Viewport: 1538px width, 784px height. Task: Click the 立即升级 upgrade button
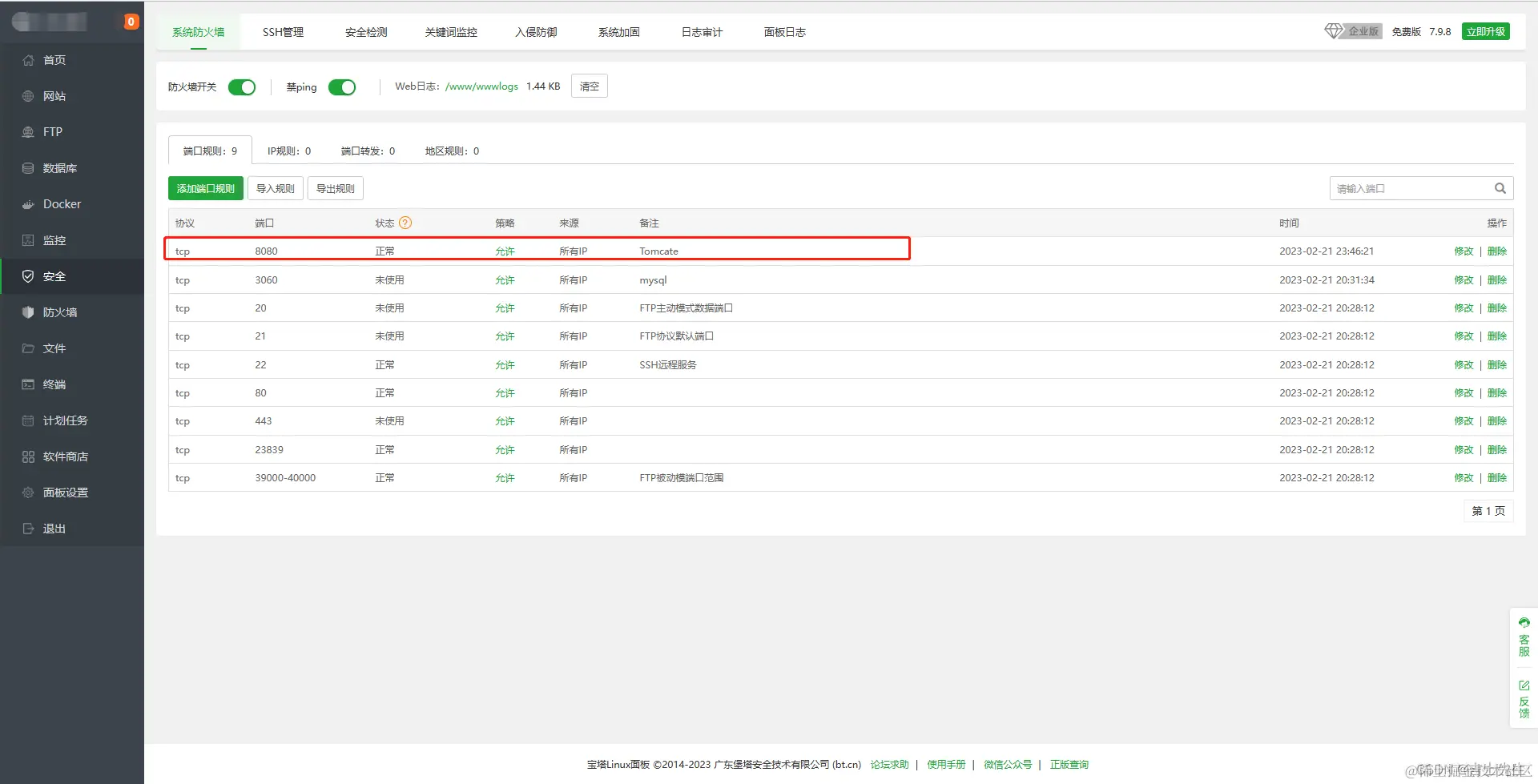1486,31
